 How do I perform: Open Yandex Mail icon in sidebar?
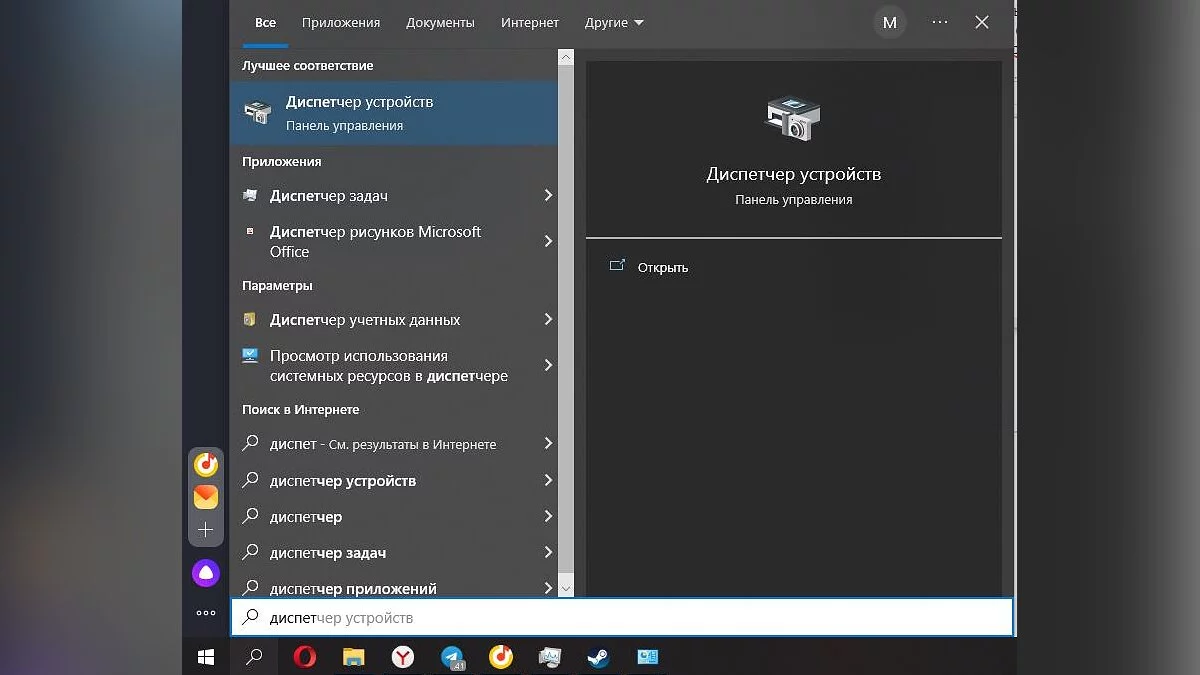click(206, 497)
